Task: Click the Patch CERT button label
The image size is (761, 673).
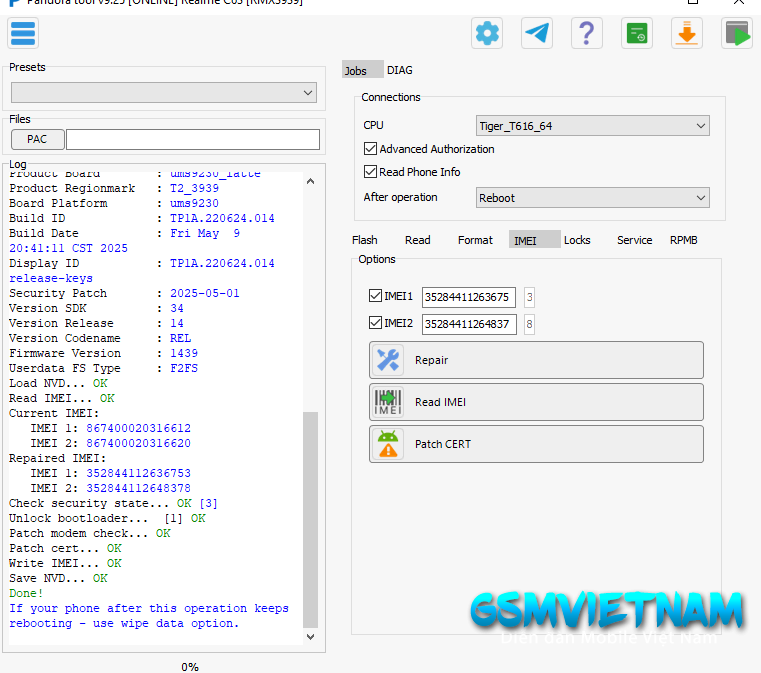Action: [443, 444]
